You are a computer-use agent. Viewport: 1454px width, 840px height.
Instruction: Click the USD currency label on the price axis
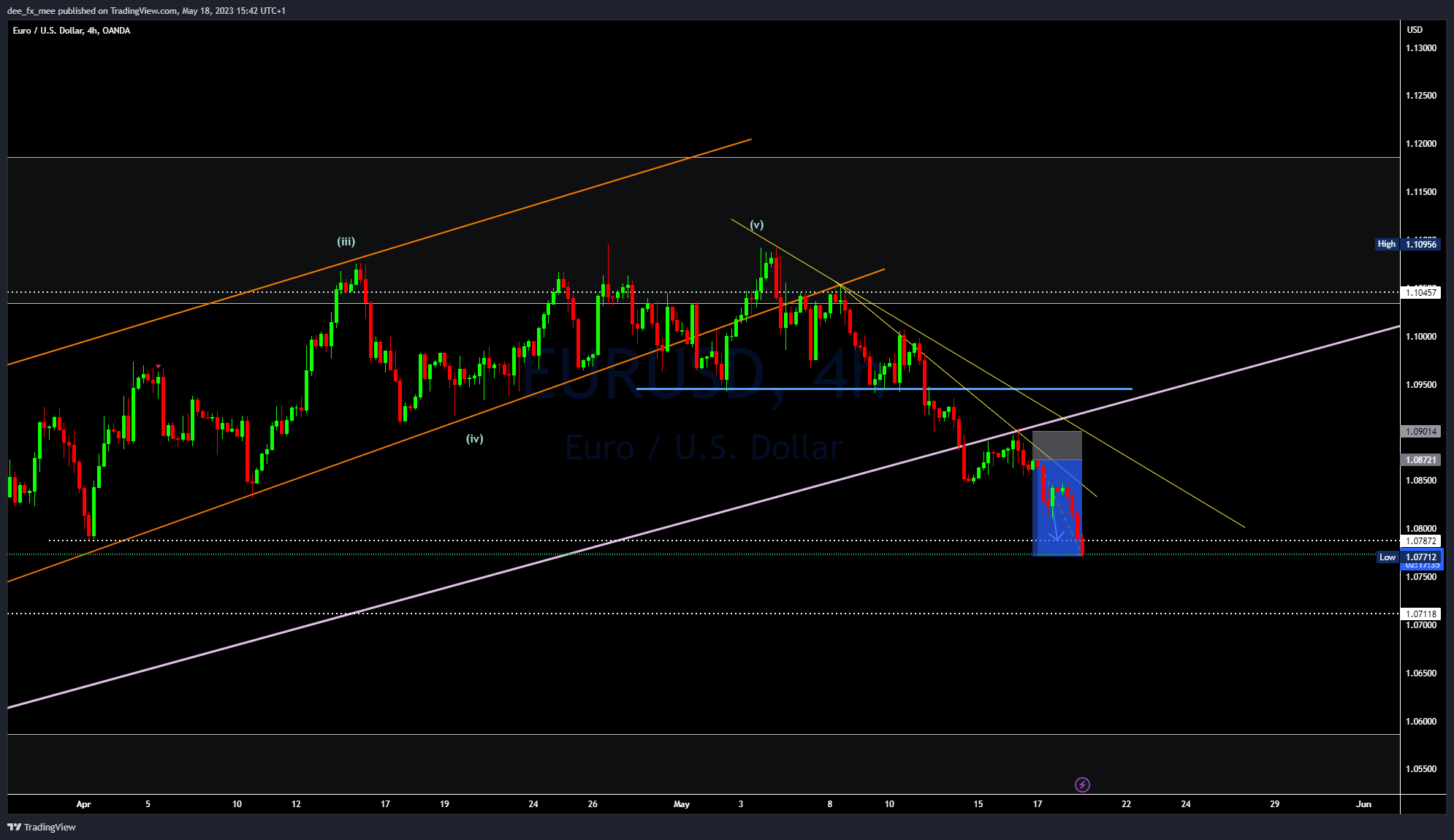1415,30
